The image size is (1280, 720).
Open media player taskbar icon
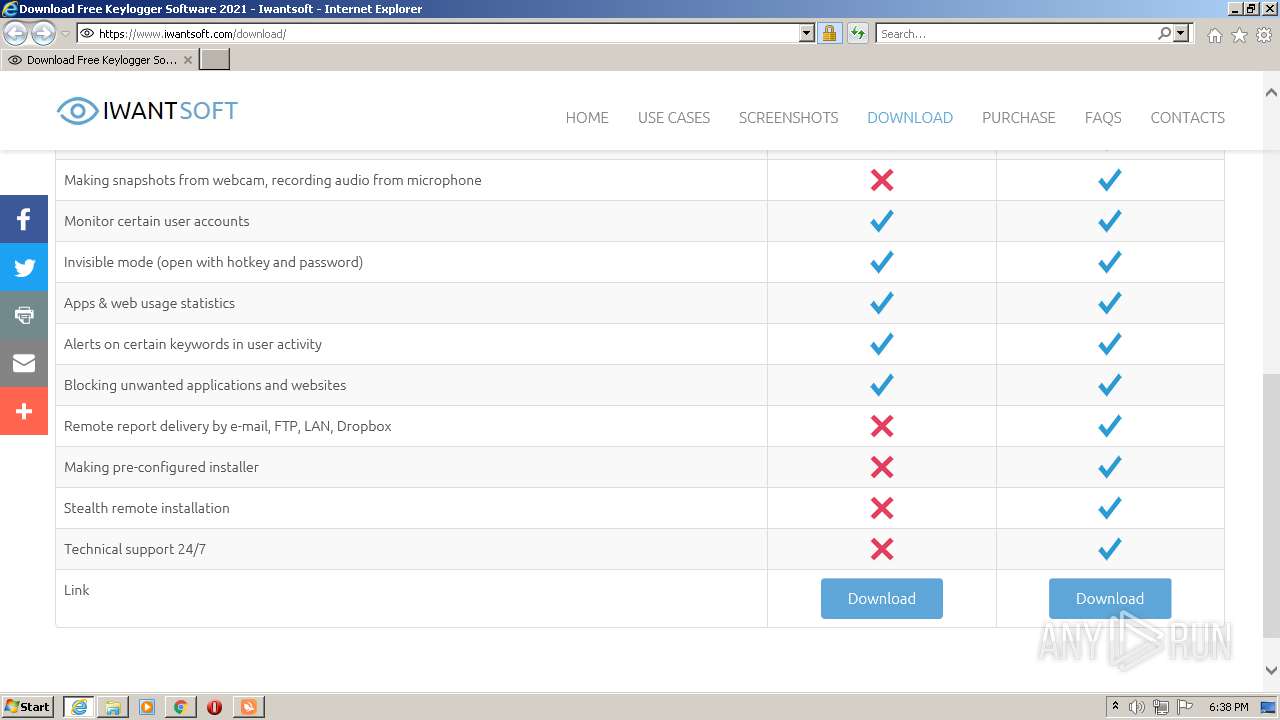click(147, 707)
